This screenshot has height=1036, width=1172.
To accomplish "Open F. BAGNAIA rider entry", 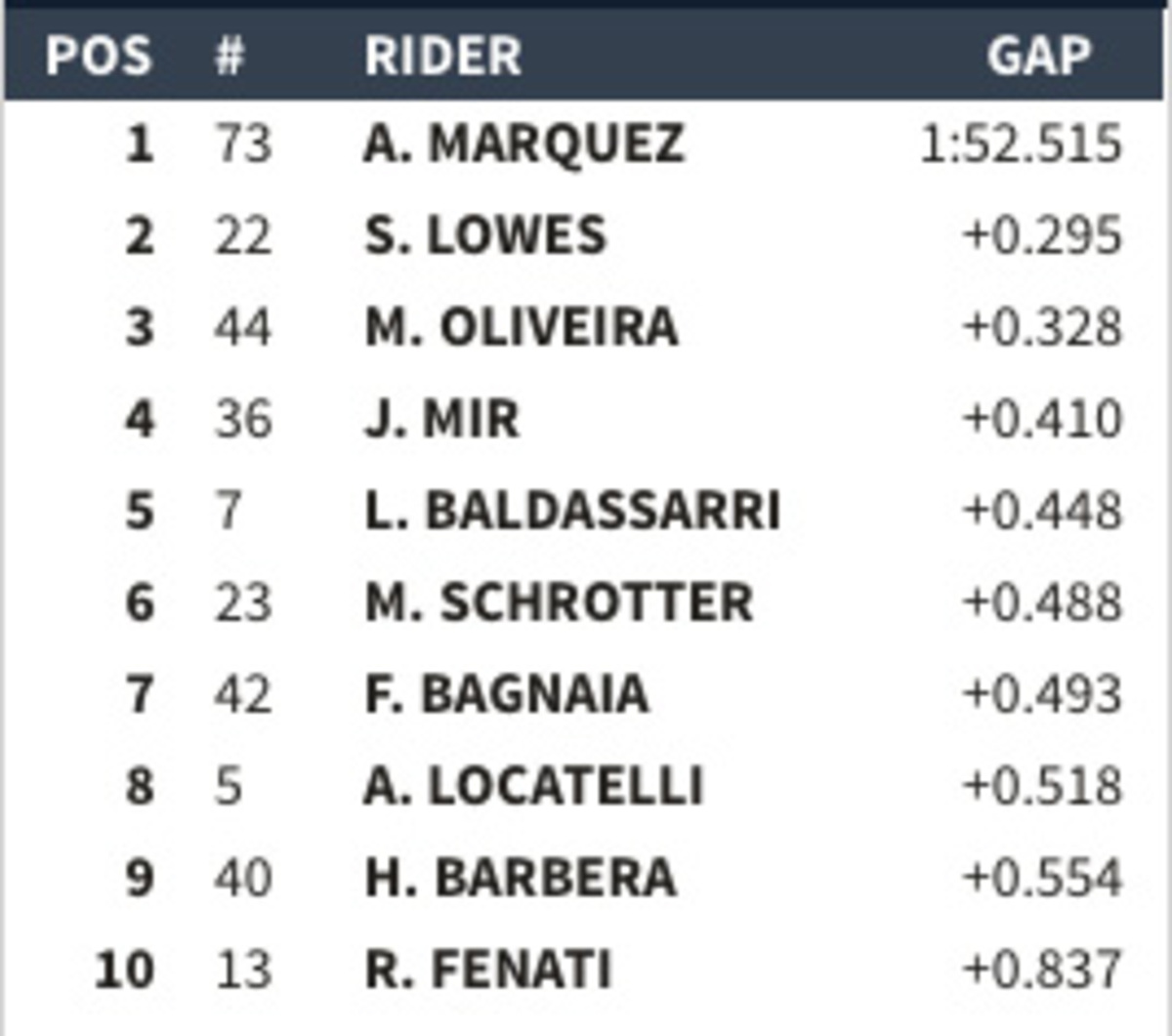I will pos(506,694).
